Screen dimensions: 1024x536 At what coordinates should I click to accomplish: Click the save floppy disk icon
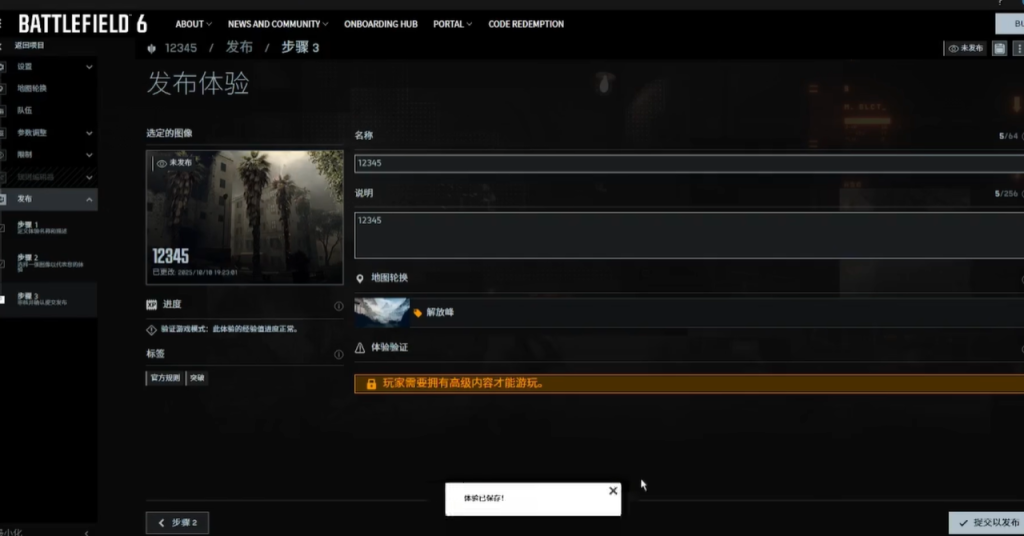click(x=999, y=48)
